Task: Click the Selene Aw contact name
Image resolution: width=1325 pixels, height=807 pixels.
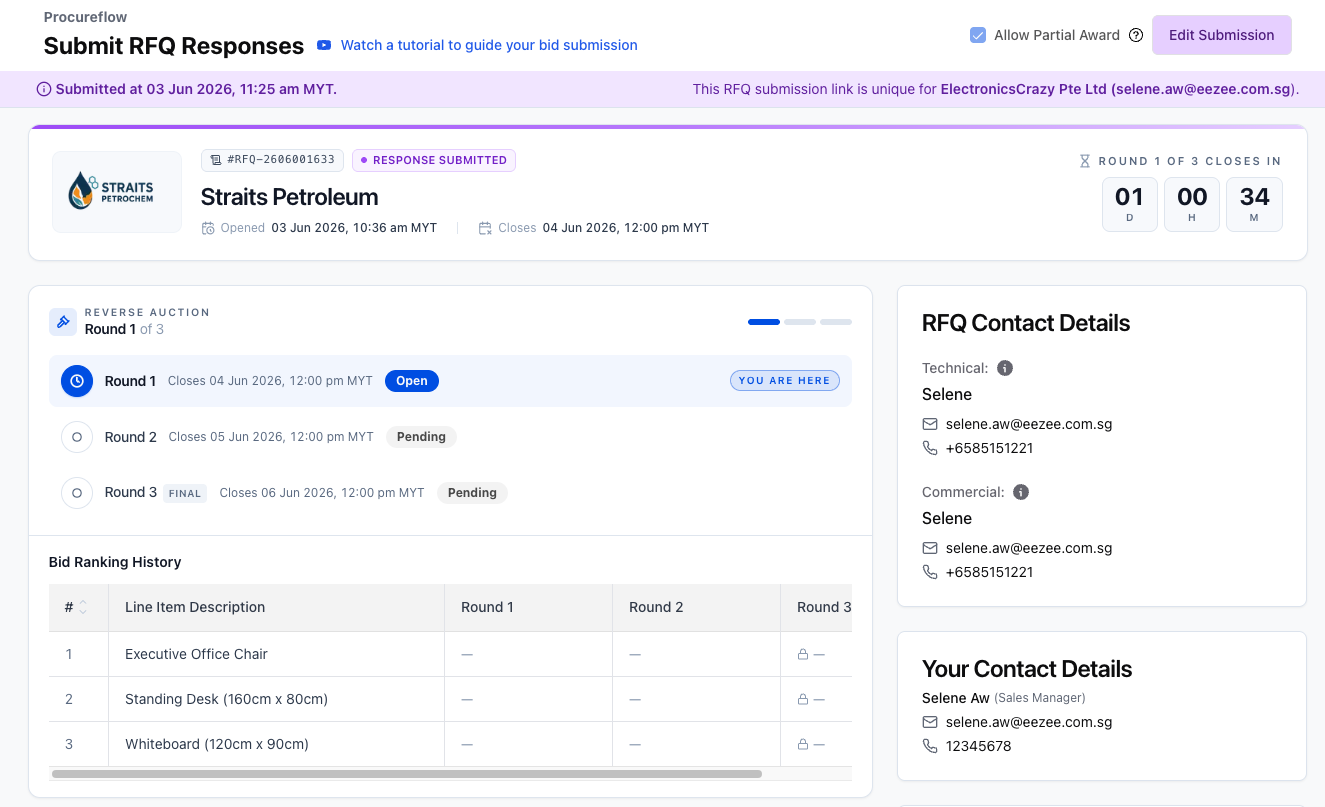Action: click(956, 698)
